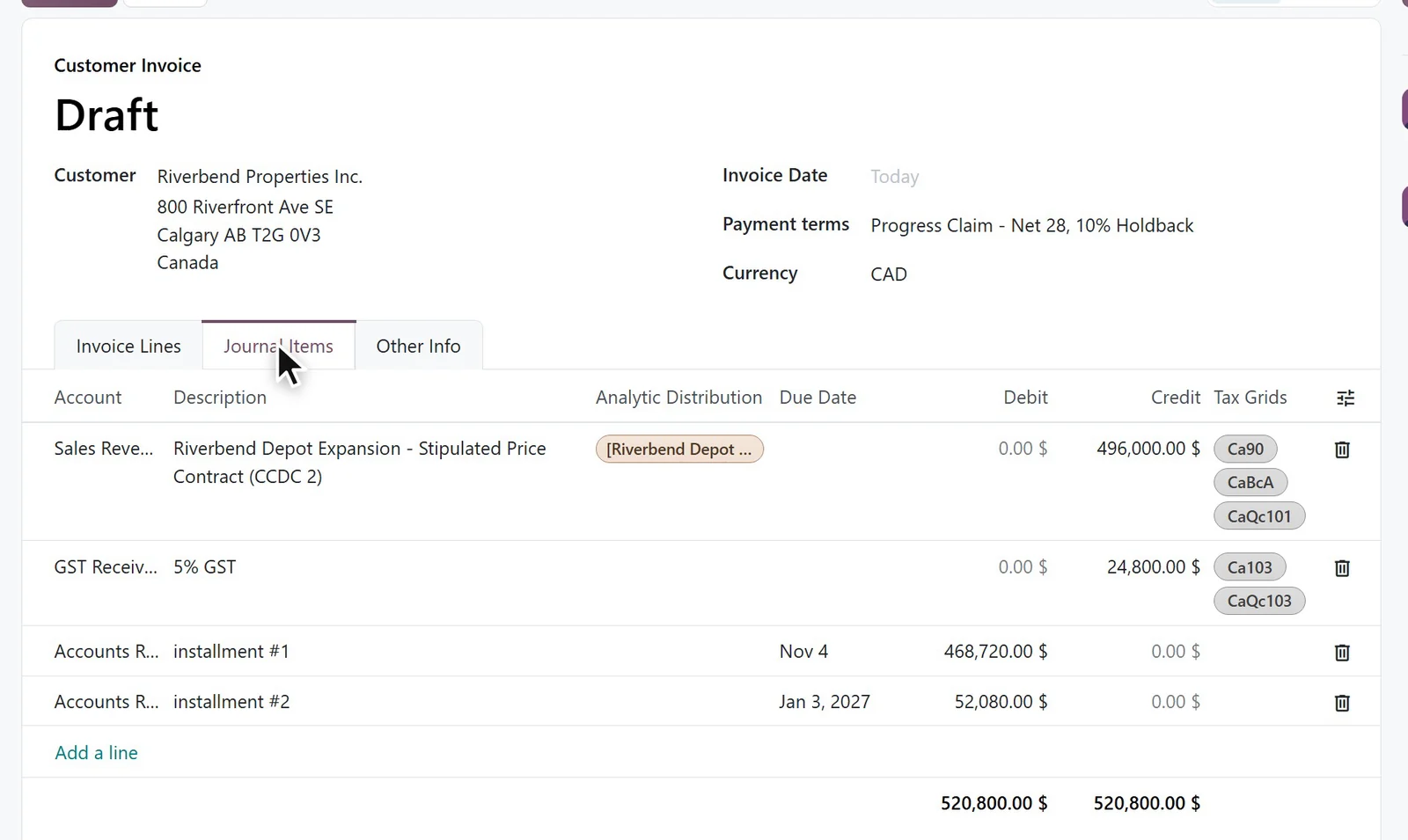Click the 52,080.00 $ debit amount

(1001, 702)
